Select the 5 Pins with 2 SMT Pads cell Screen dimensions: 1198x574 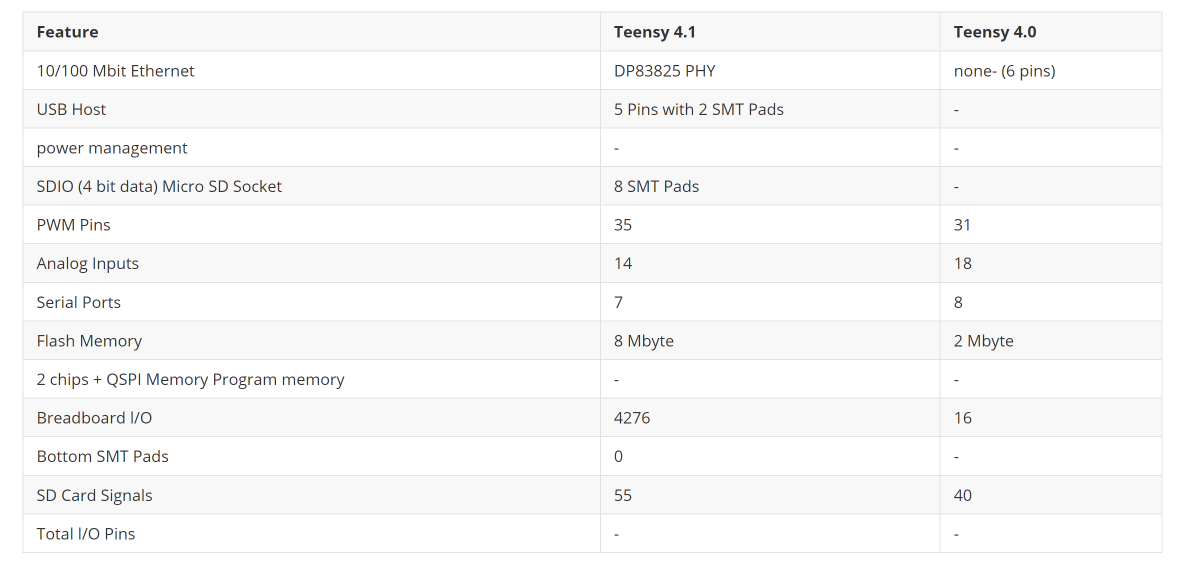[x=698, y=109]
